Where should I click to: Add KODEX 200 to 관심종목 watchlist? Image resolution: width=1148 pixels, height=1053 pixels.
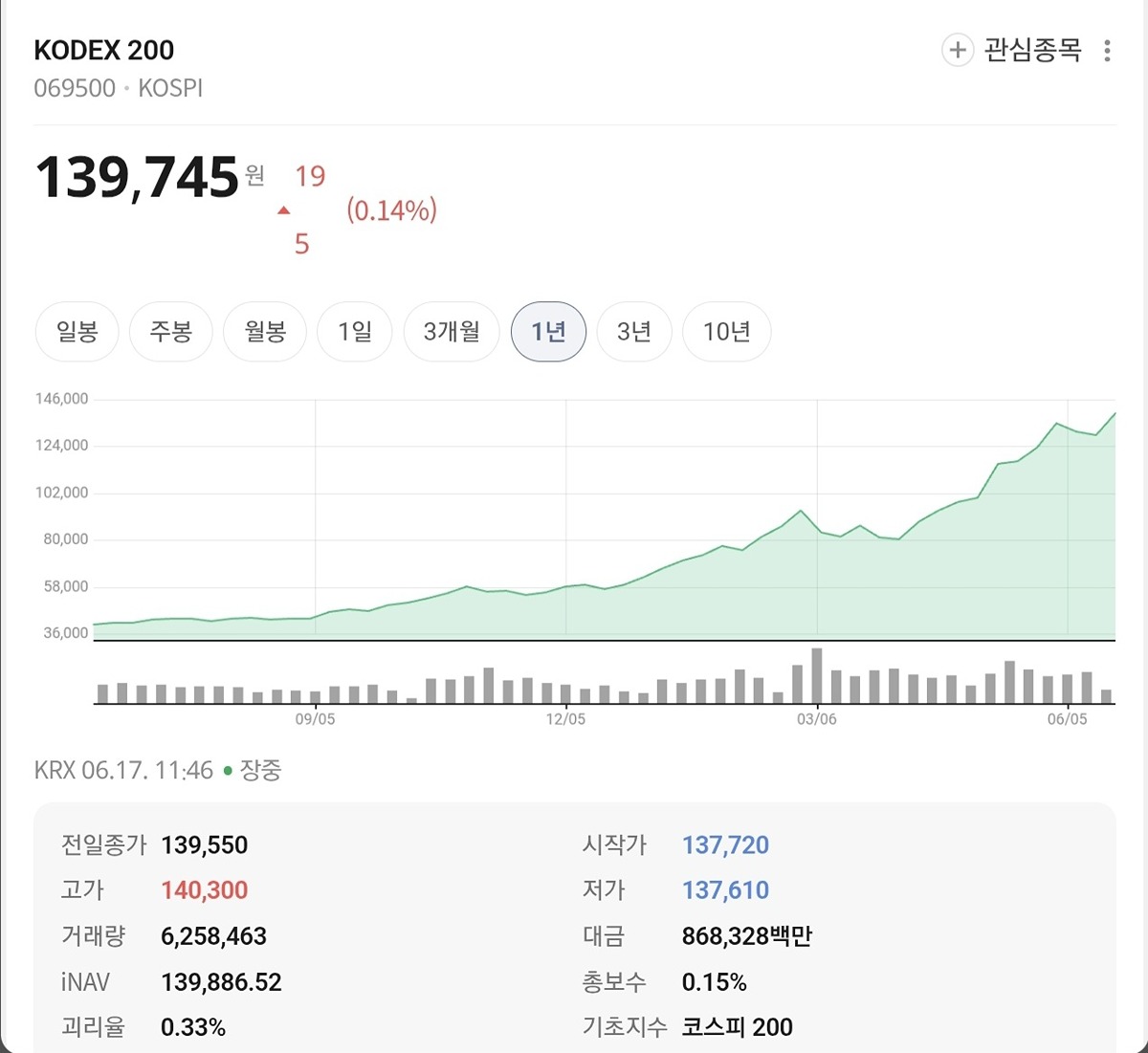(x=1012, y=50)
